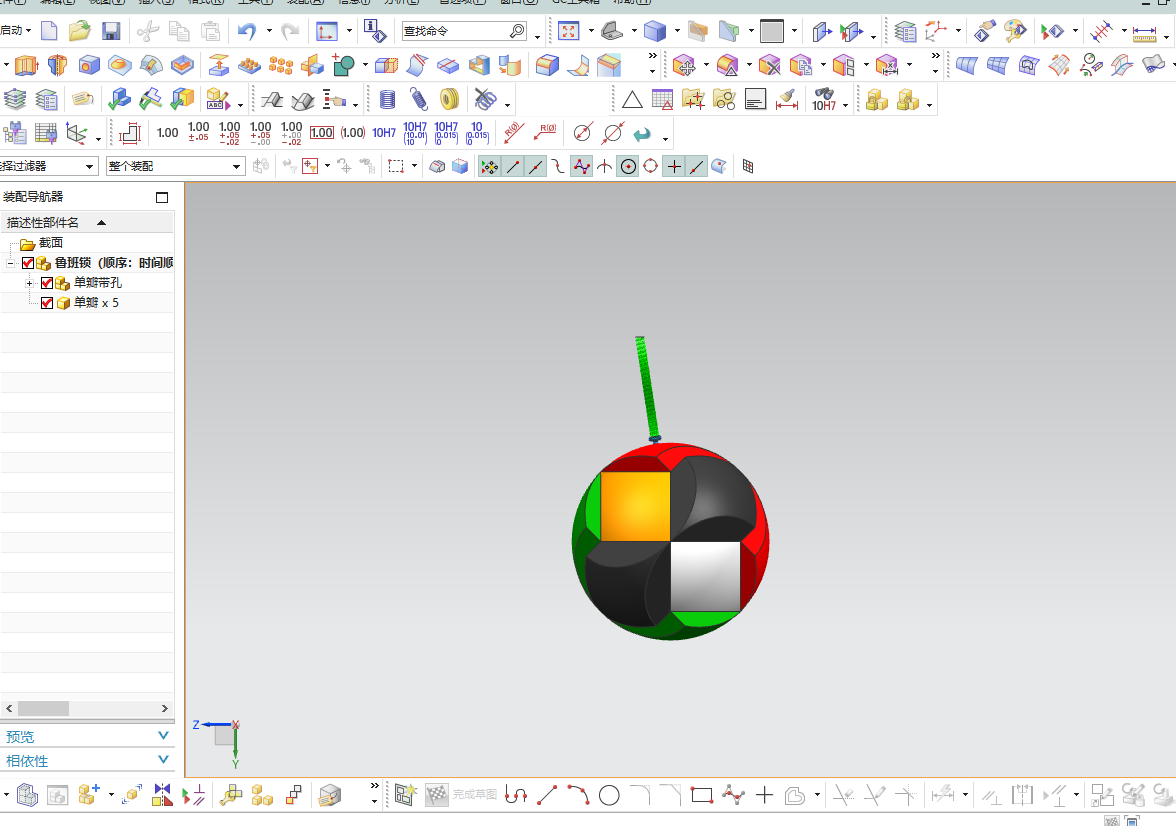Image resolution: width=1176 pixels, height=826 pixels.
Task: Click the 查找命令 search field
Action: tap(455, 31)
